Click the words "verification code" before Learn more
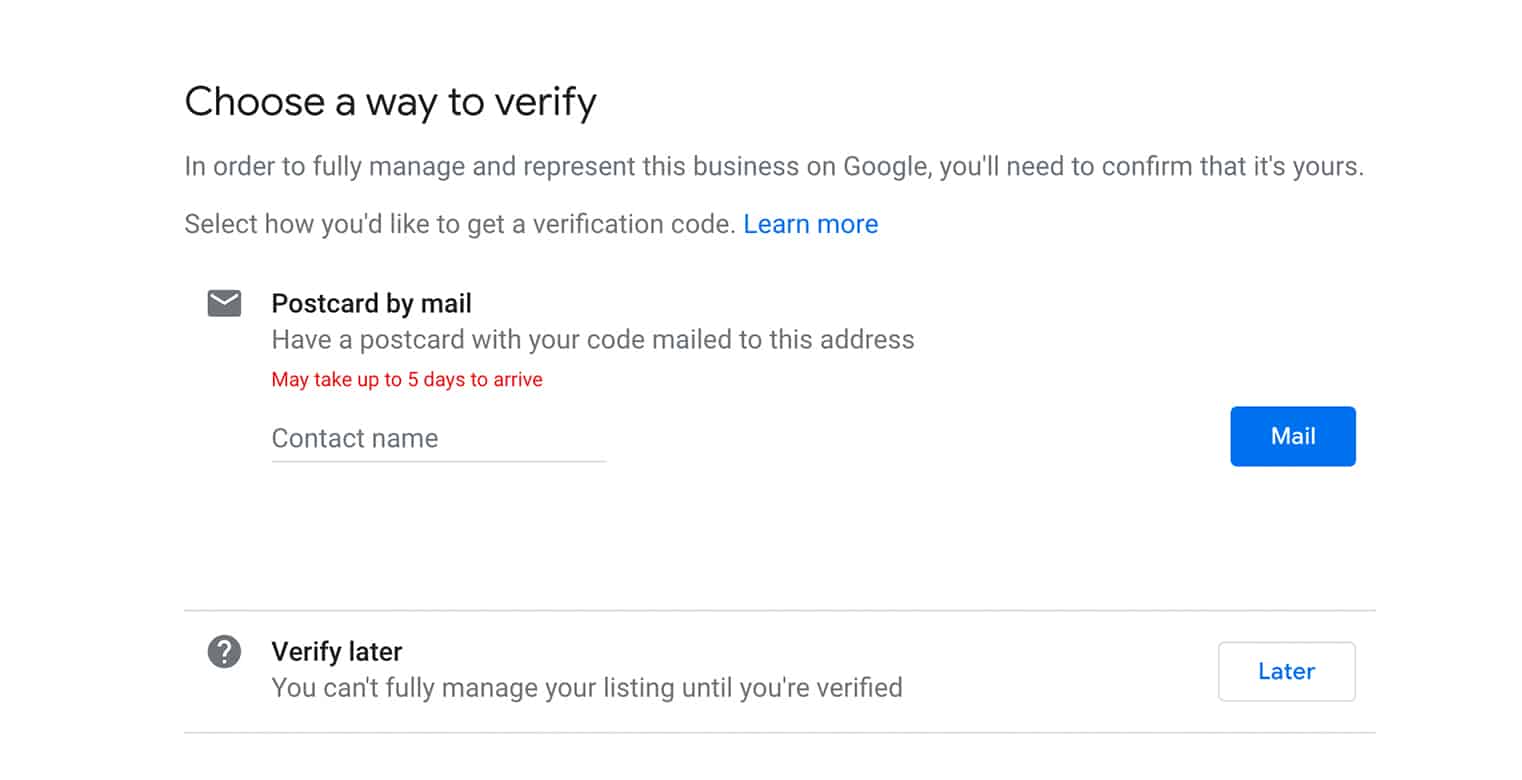1522x780 pixels. (634, 224)
